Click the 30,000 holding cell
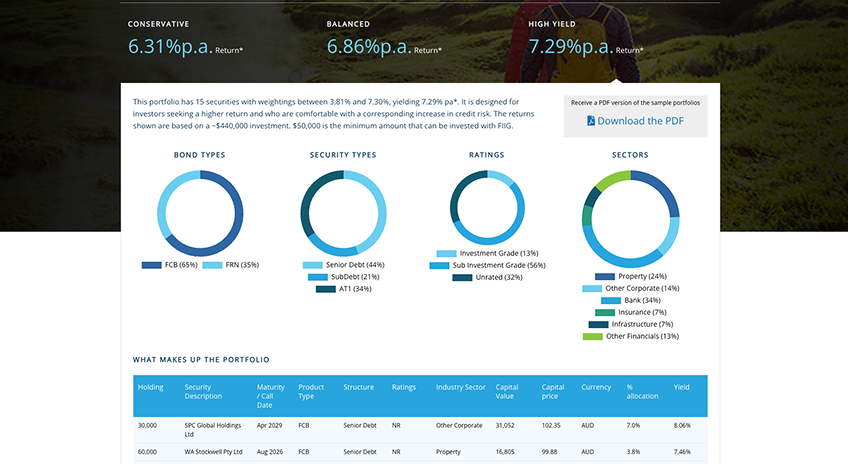Image resolution: width=848 pixels, height=464 pixels. coord(147,426)
